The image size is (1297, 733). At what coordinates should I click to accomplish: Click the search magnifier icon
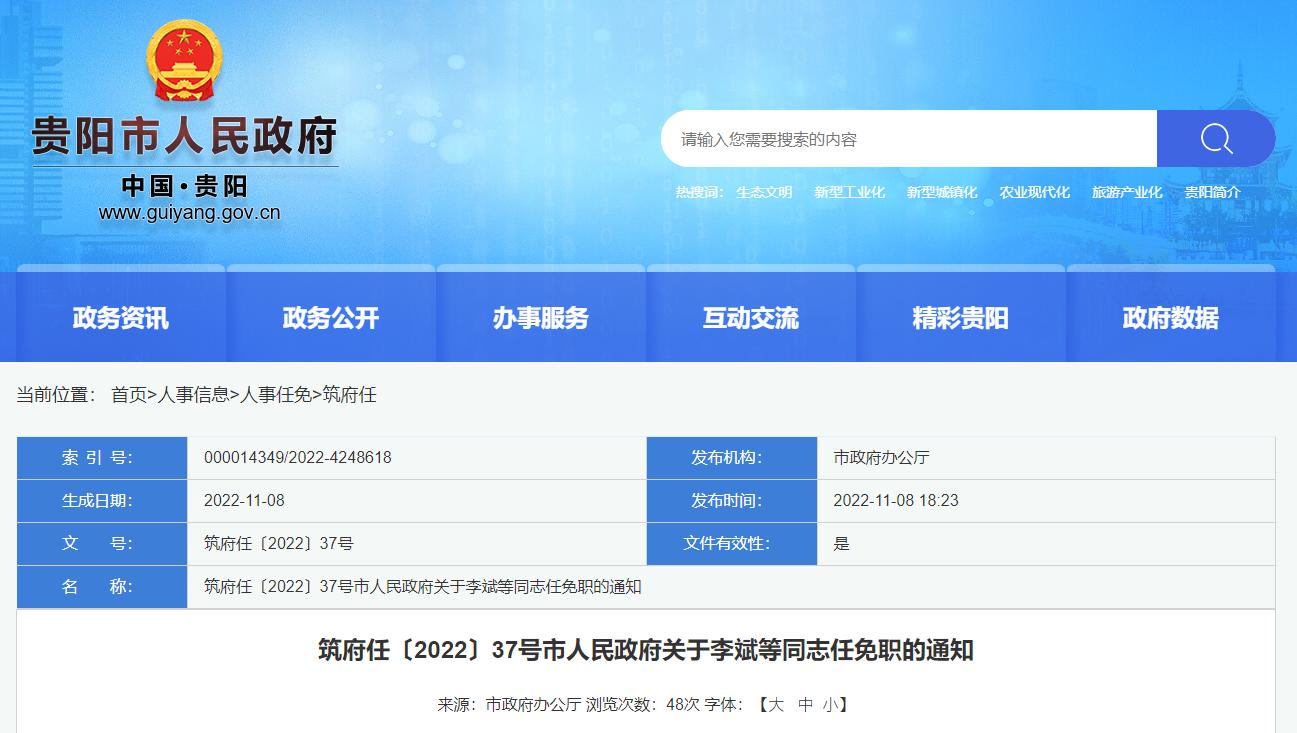pos(1215,138)
